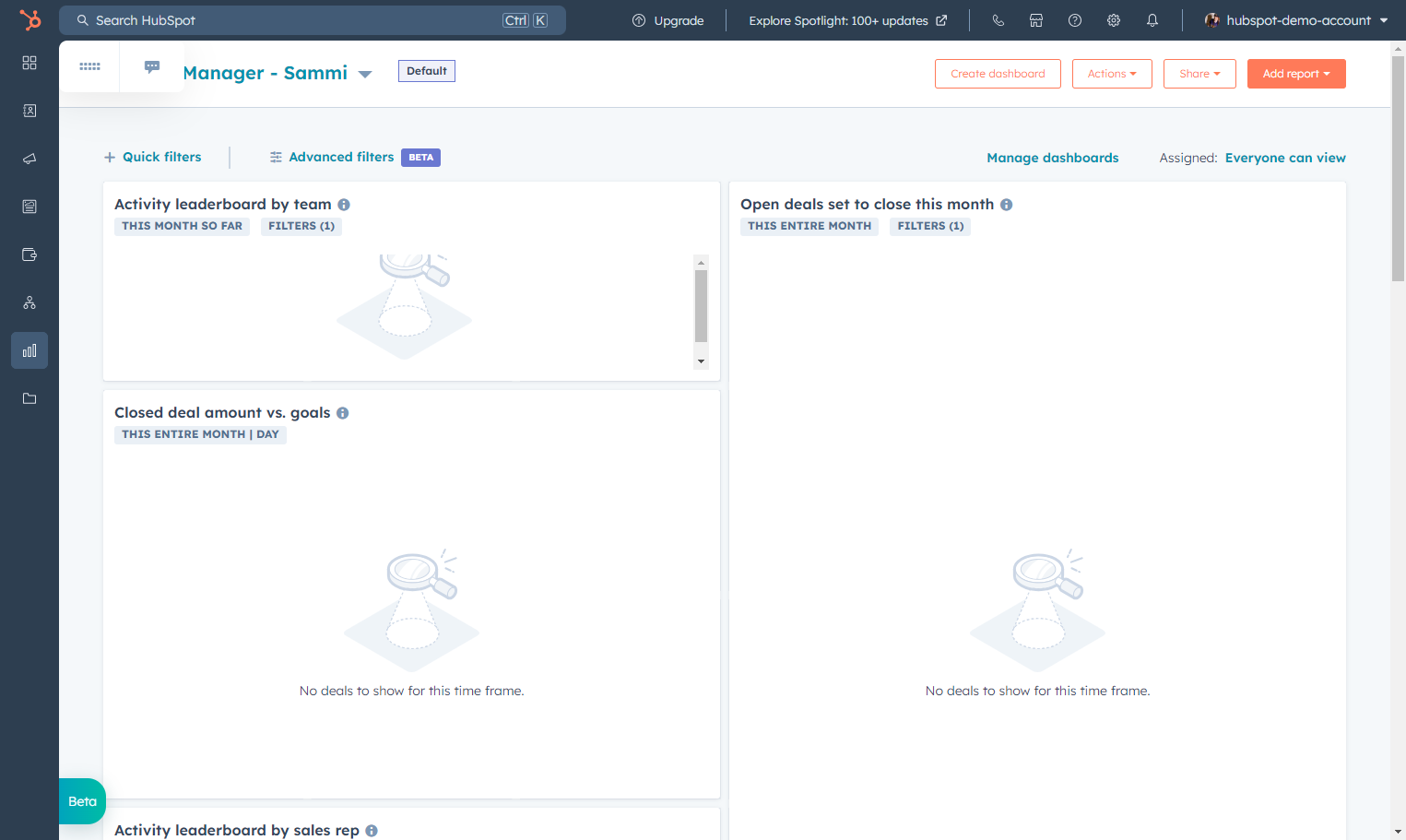The height and width of the screenshot is (840, 1406).
Task: Click info icon beside Activity leaderboard by team
Action: coord(344,205)
